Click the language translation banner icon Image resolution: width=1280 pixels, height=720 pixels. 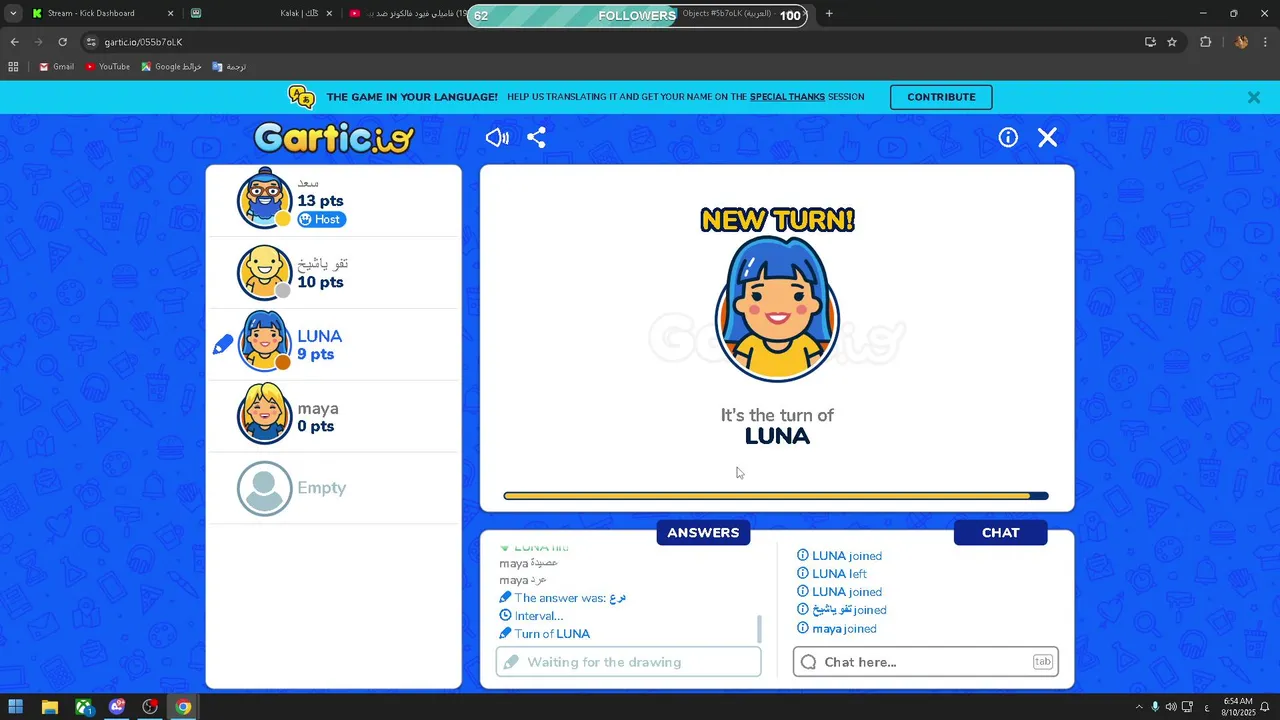[301, 97]
